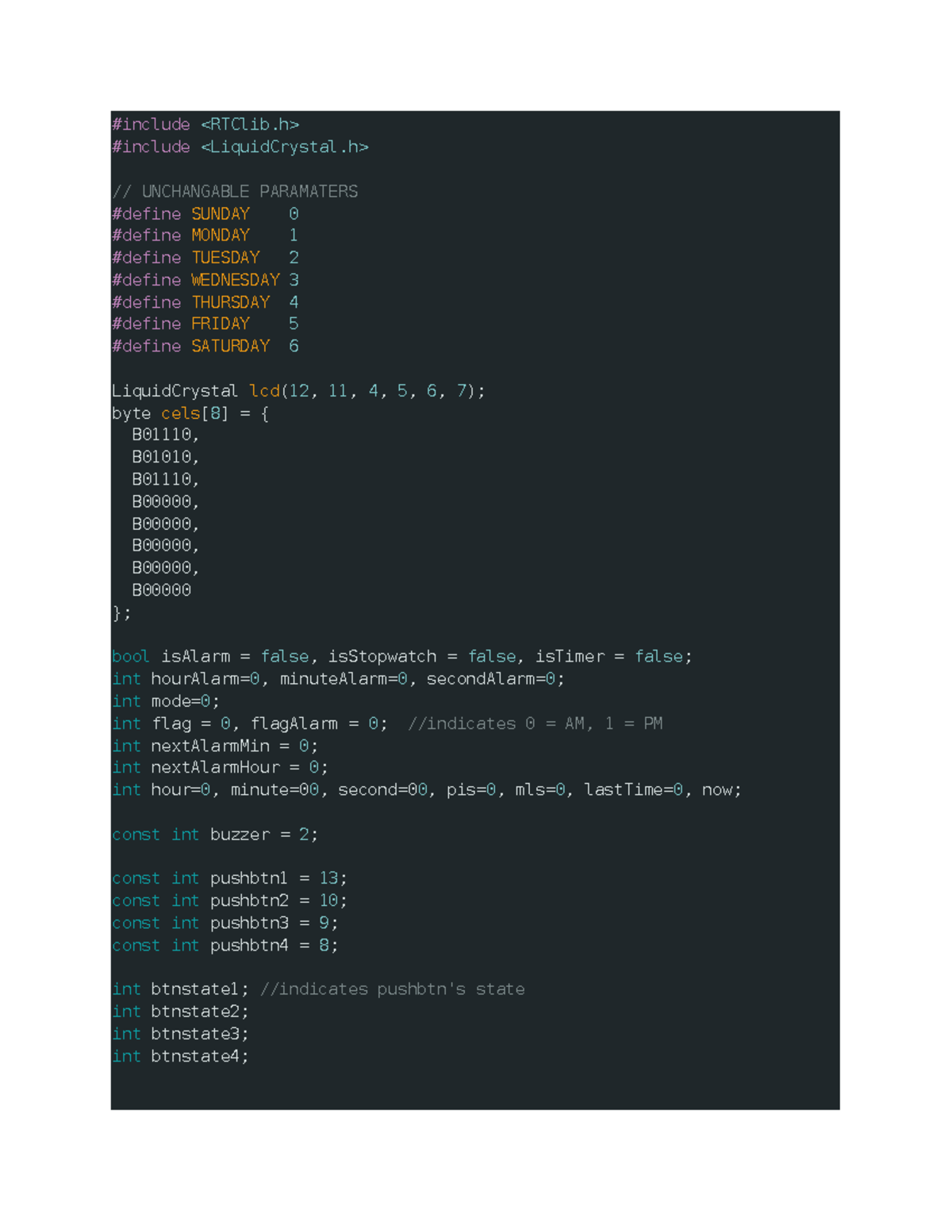
Task: Click the LiquidCrystal.h include line
Action: [x=240, y=147]
